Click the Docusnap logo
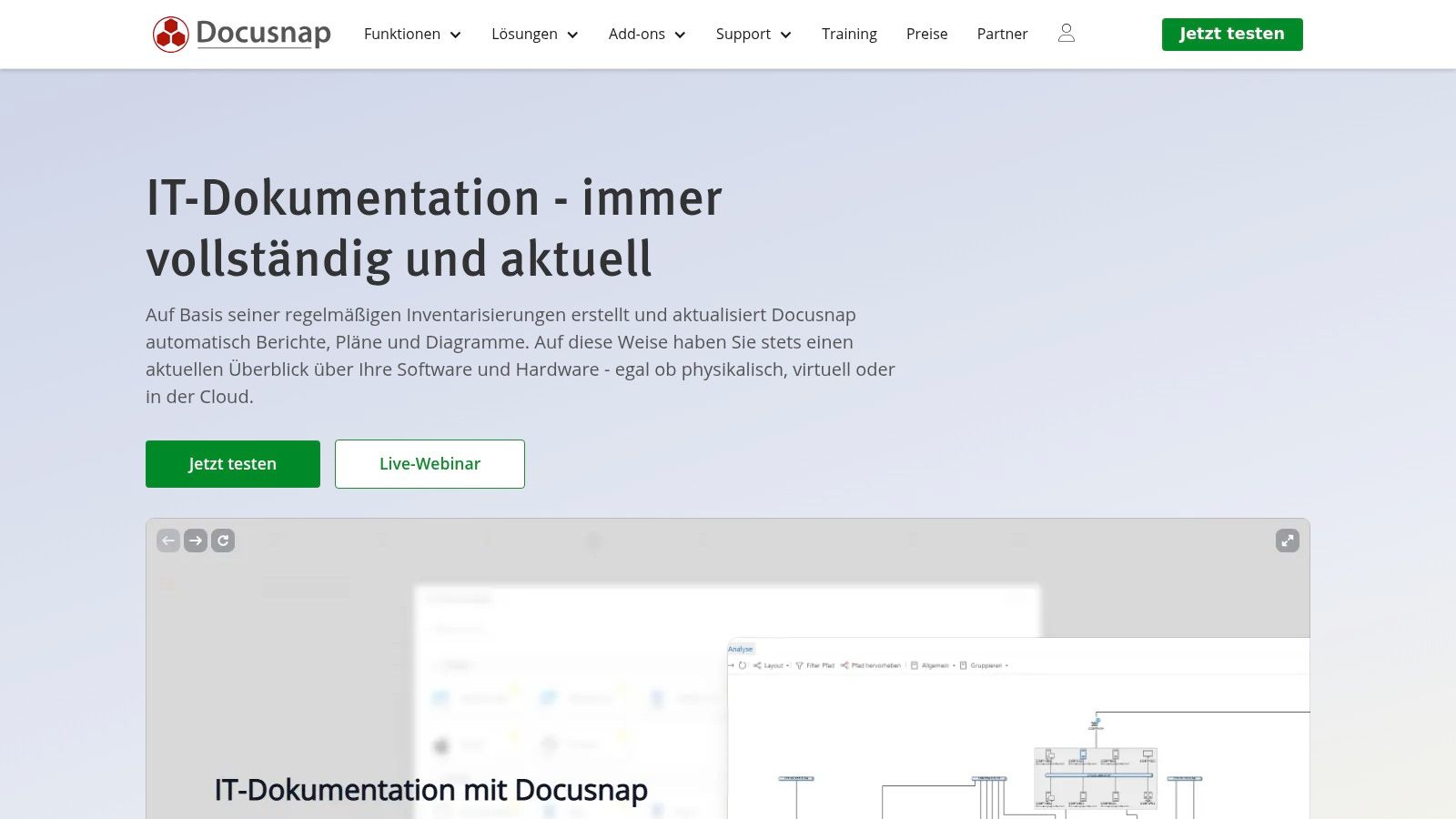 click(242, 34)
